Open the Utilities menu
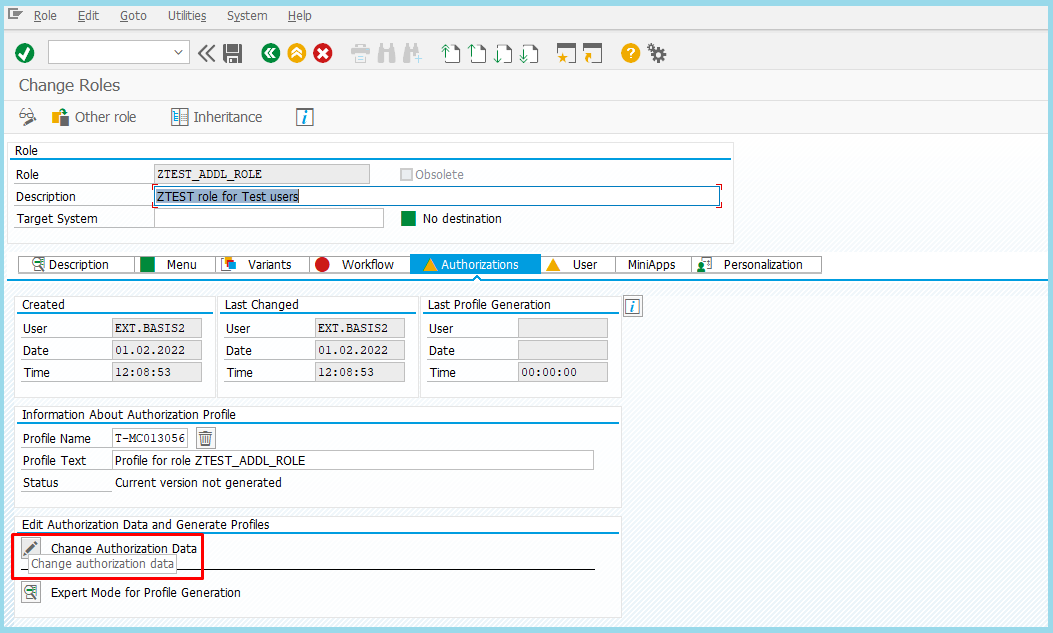Viewport: 1053px width, 633px height. click(x=187, y=16)
